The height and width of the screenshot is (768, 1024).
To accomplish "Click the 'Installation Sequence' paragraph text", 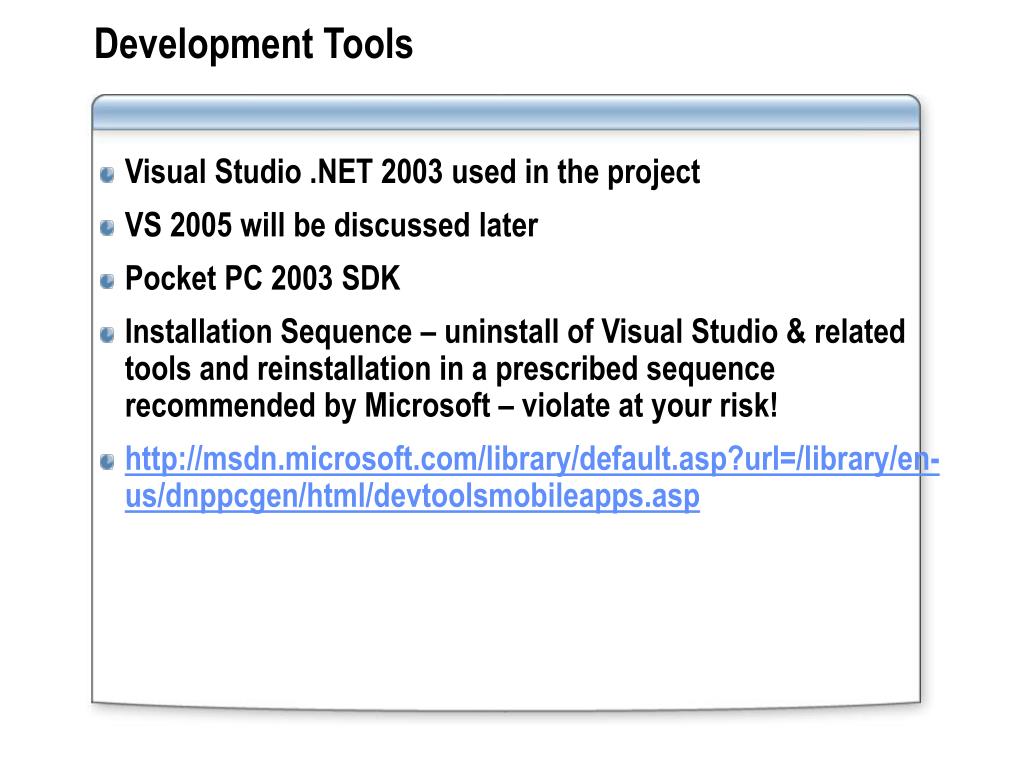I will (515, 369).
